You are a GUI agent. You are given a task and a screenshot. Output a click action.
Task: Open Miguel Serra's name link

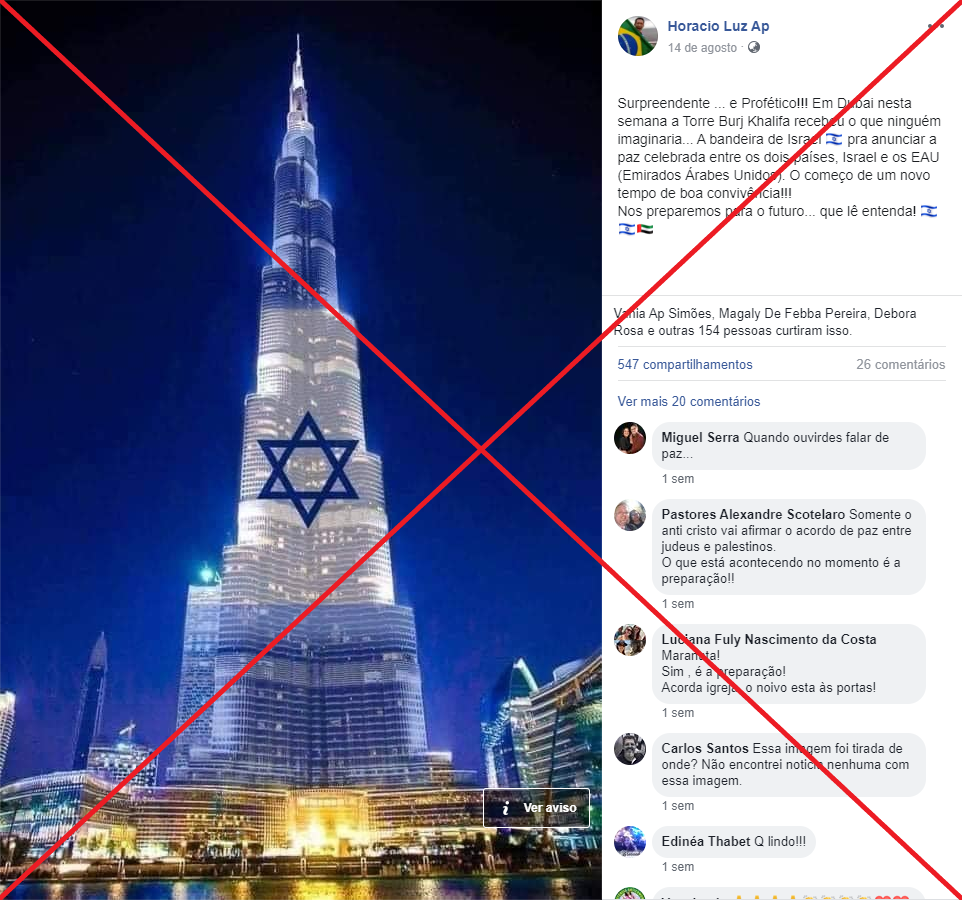pos(700,437)
